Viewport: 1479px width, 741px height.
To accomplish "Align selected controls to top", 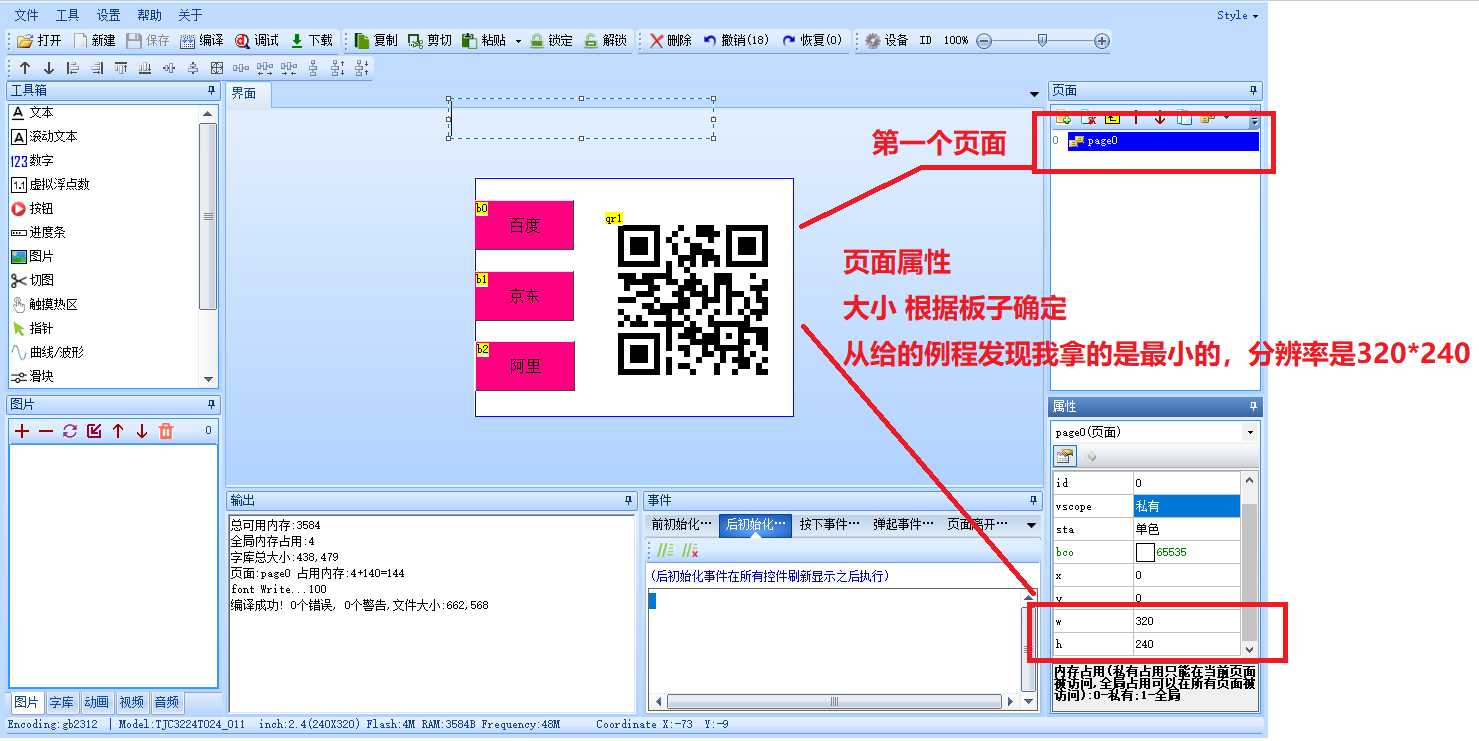I will (x=120, y=68).
